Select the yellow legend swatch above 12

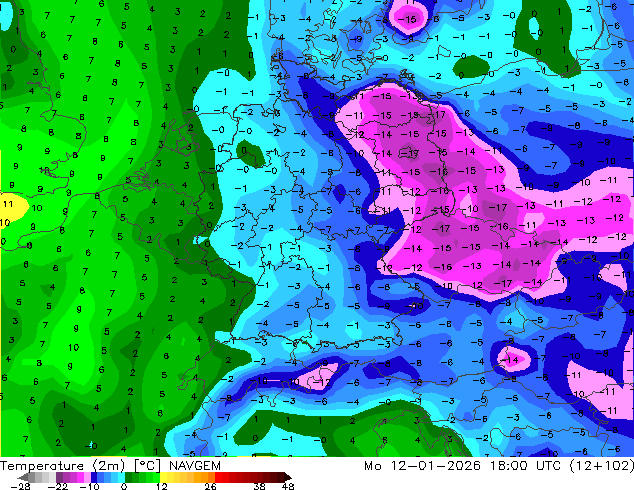[163, 477]
